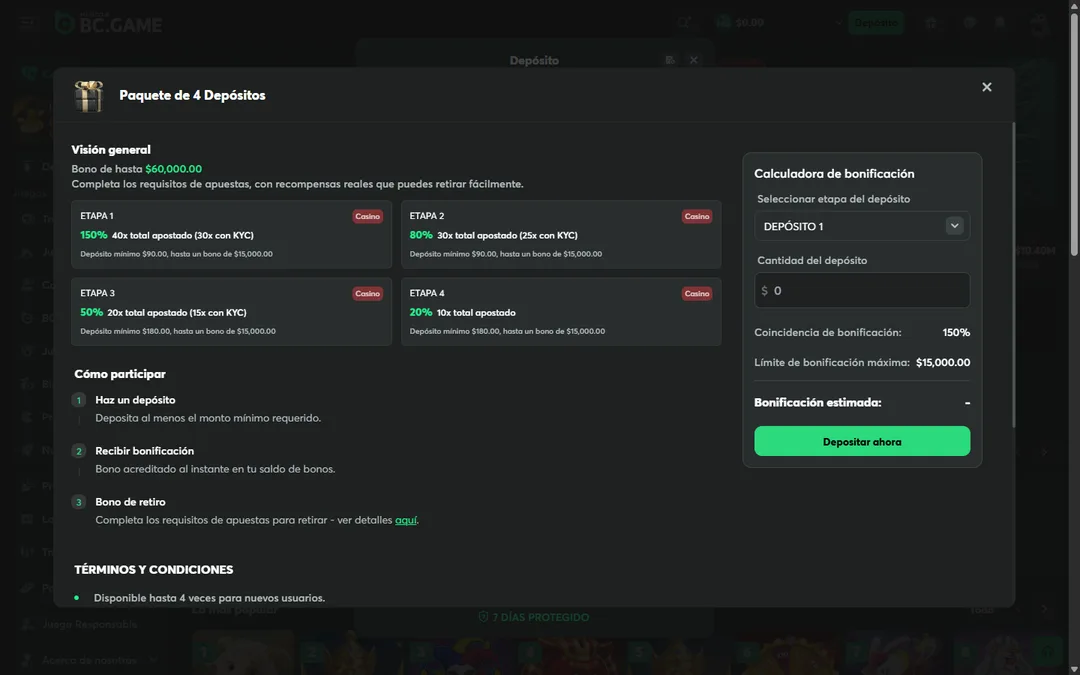This screenshot has height=675, width=1080.
Task: Focus the Cantidad del depósito amount field
Action: click(x=862, y=290)
